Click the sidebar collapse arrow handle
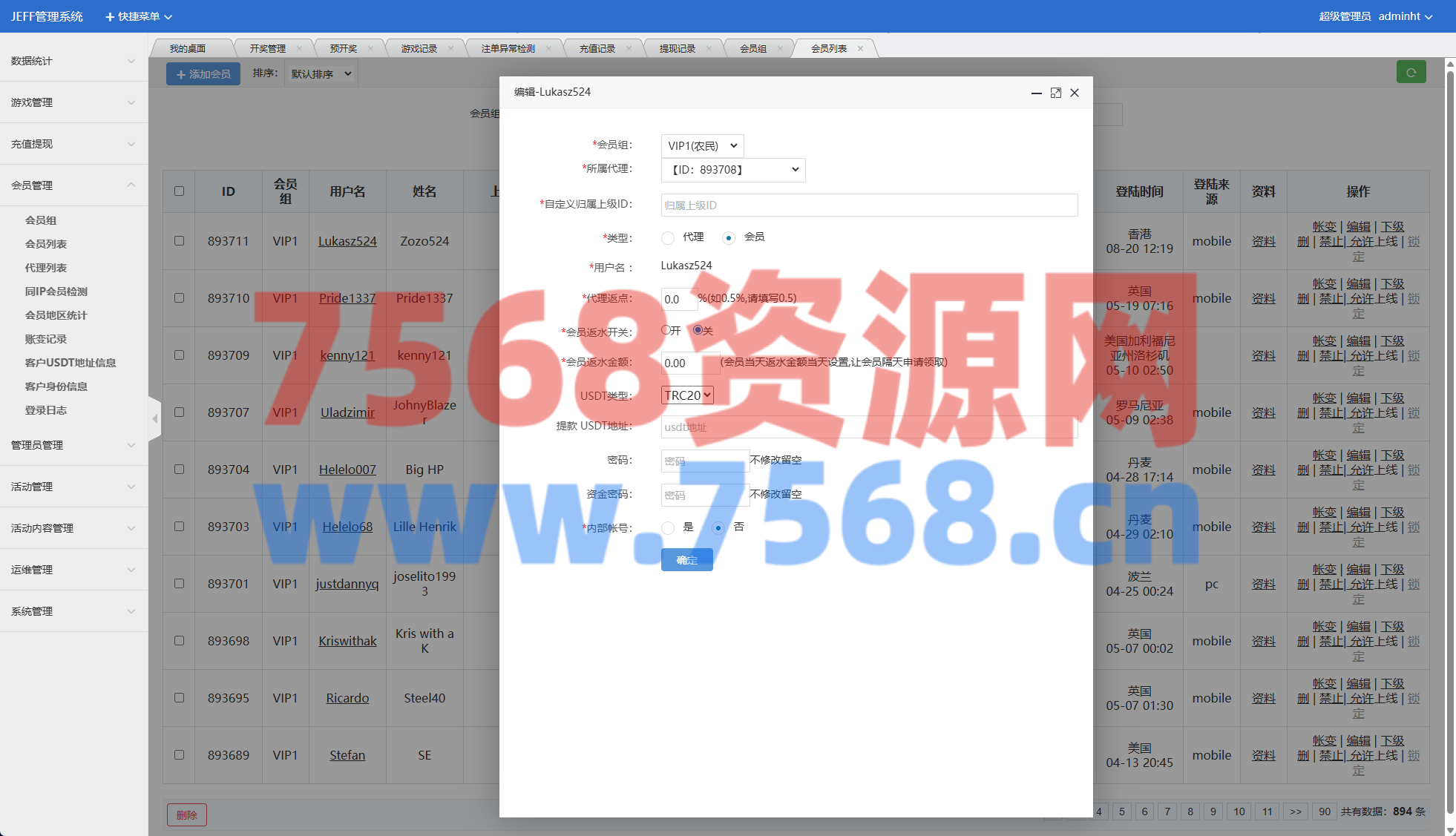 tap(154, 419)
